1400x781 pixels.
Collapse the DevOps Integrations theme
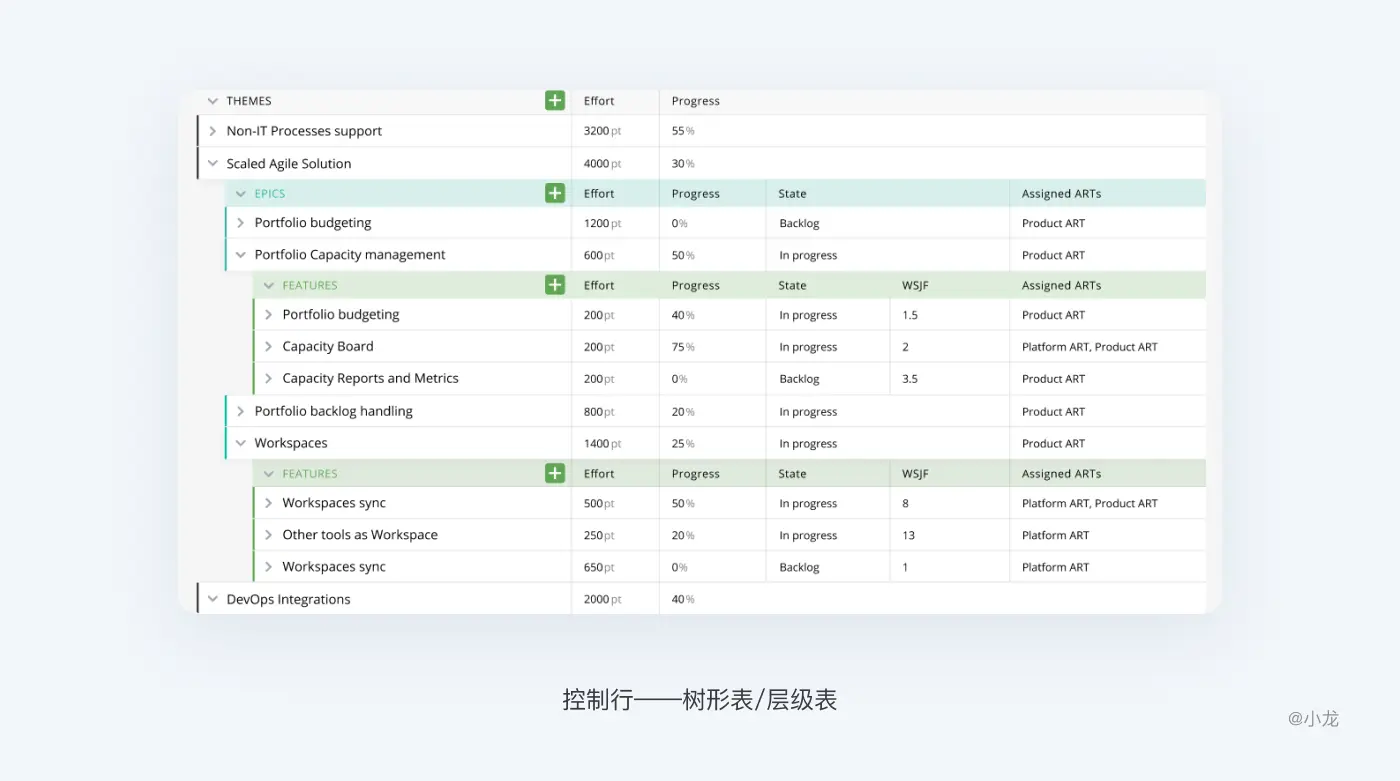point(212,599)
